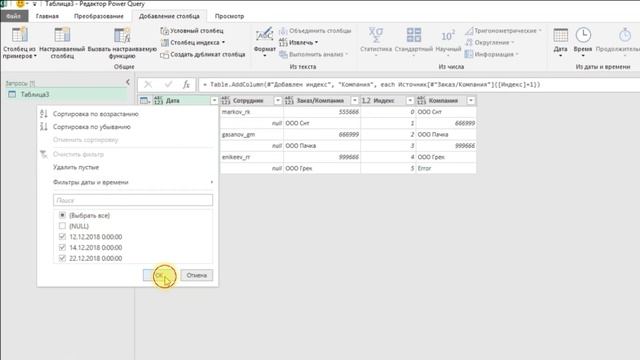The image size is (640, 360).
Task: Open the Файл tab
Action: [x=13, y=16]
